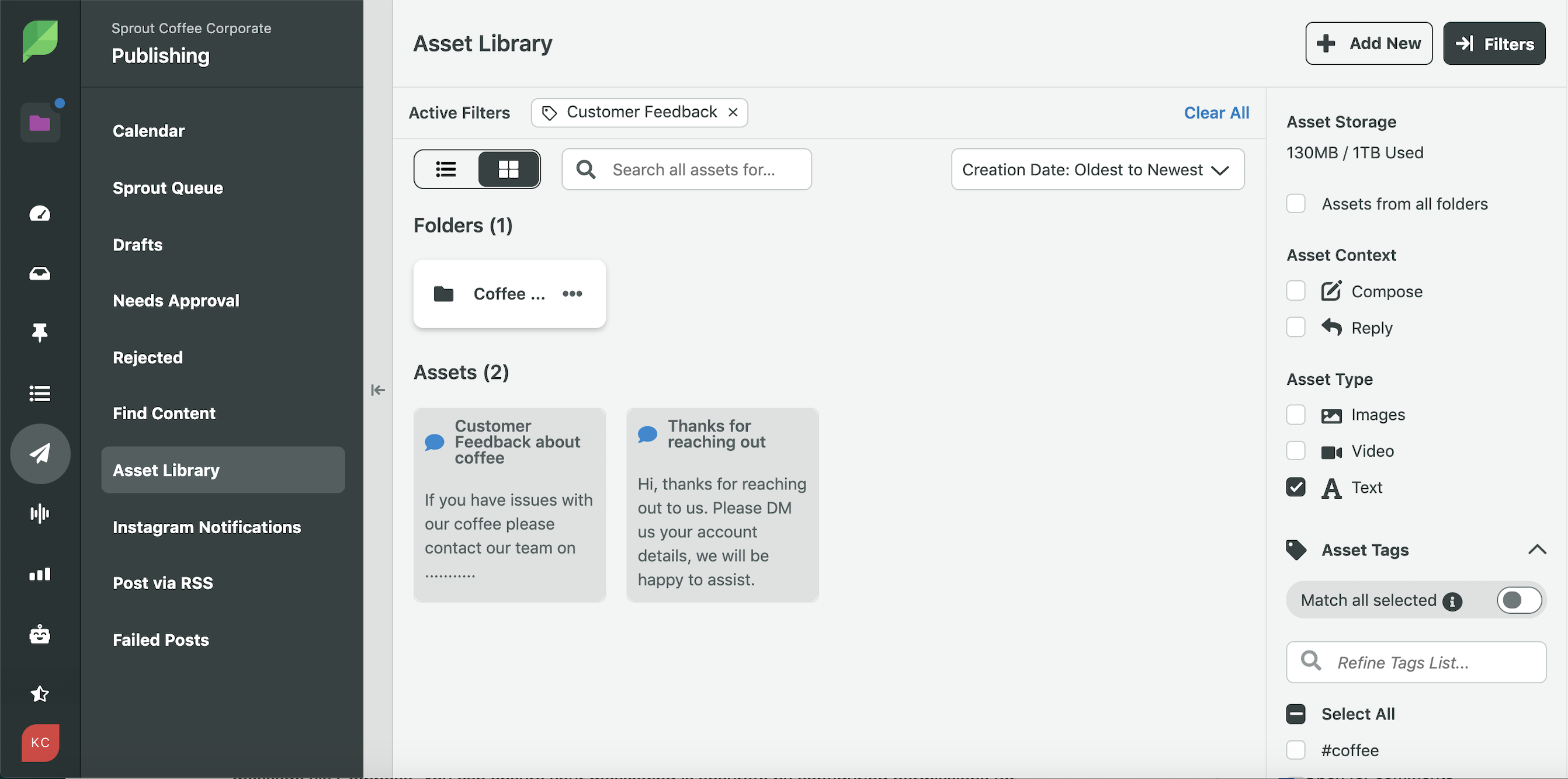Click the bot icon in sidebar
The width and height of the screenshot is (1568, 779).
pos(40,634)
